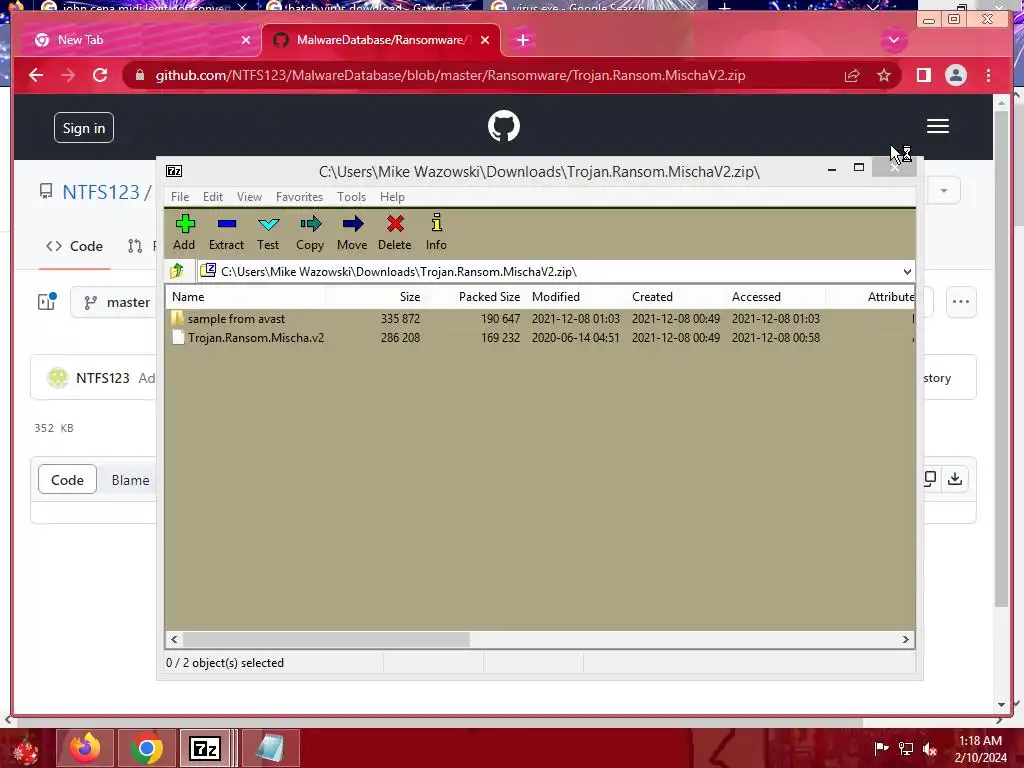
Task: Open the Favorites menu in 7-Zip
Action: tap(299, 197)
